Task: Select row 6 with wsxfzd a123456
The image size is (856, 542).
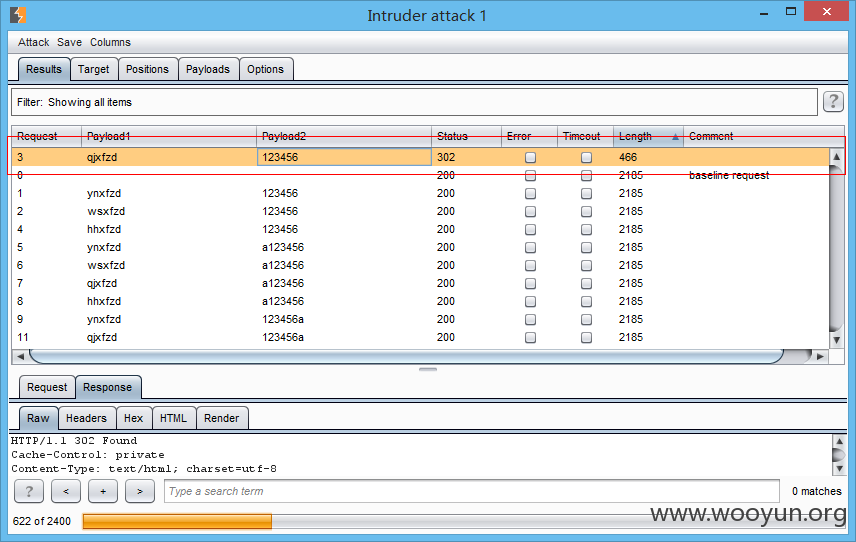Action: coord(420,265)
